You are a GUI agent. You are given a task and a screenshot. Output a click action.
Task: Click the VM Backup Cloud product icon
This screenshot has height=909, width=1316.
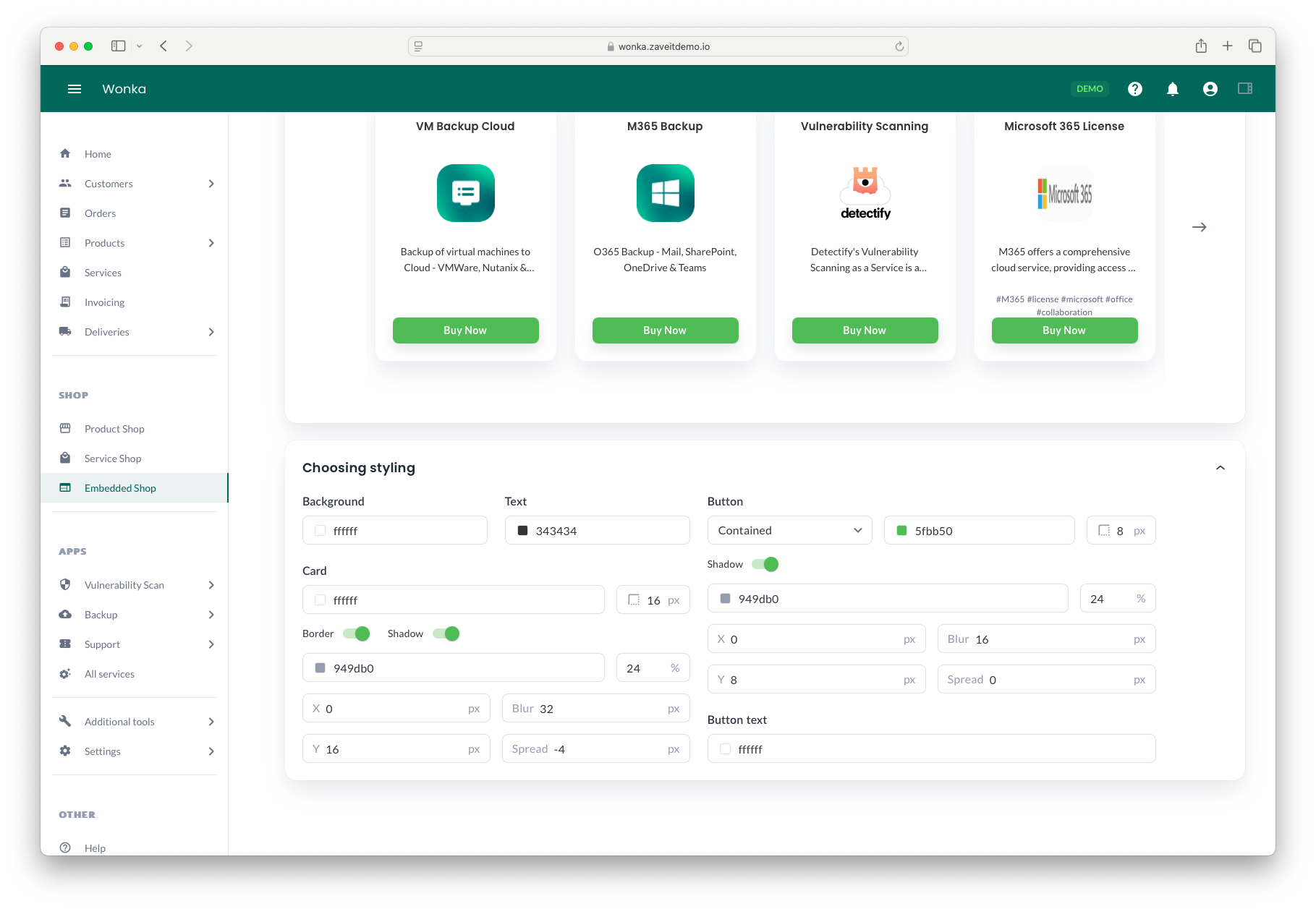pyautogui.click(x=465, y=193)
